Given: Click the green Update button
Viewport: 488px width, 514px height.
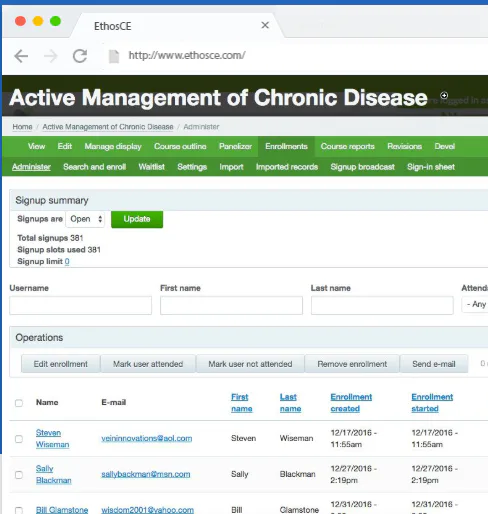Looking at the screenshot, I should 137,219.
